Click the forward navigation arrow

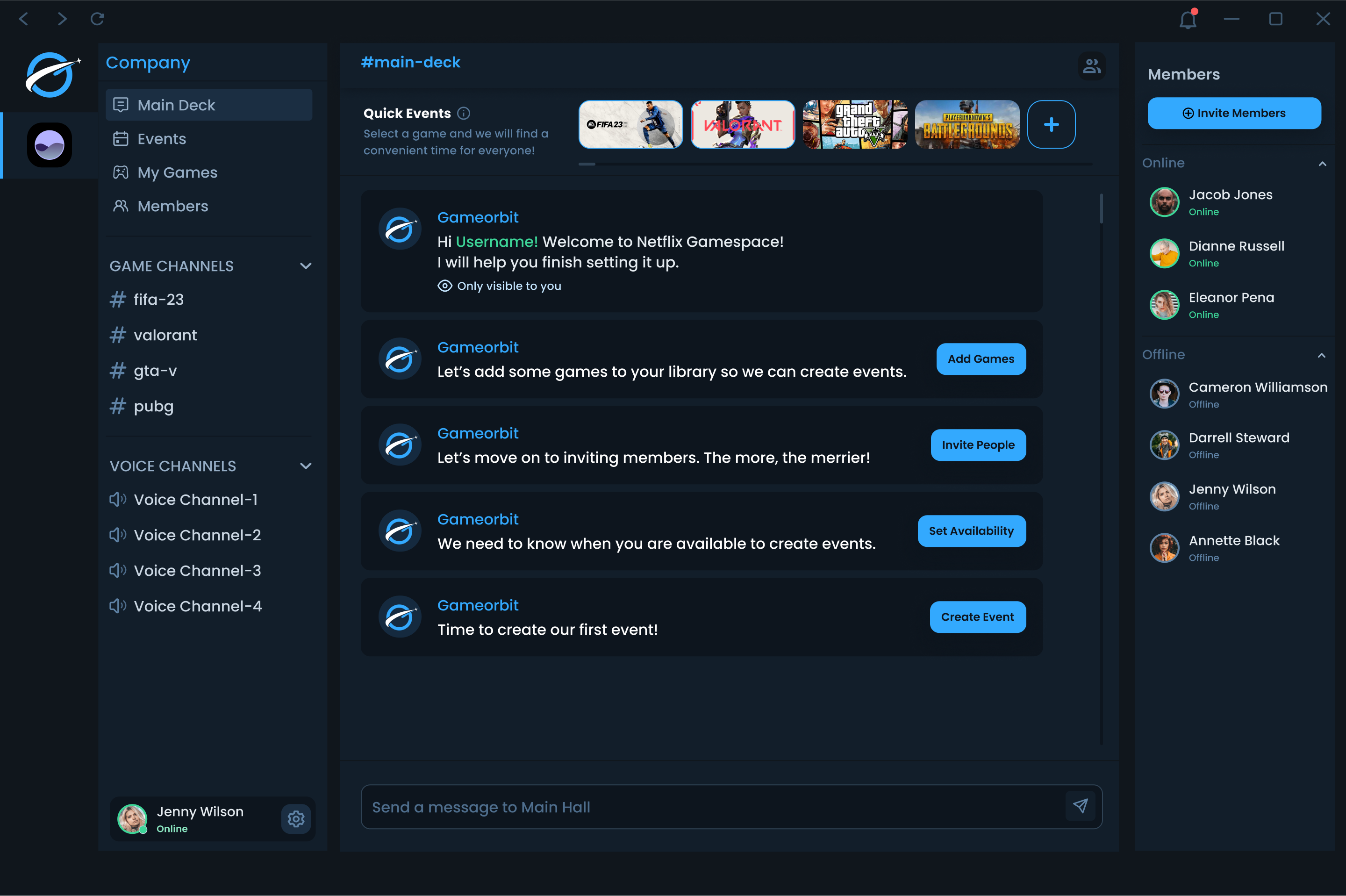(62, 19)
